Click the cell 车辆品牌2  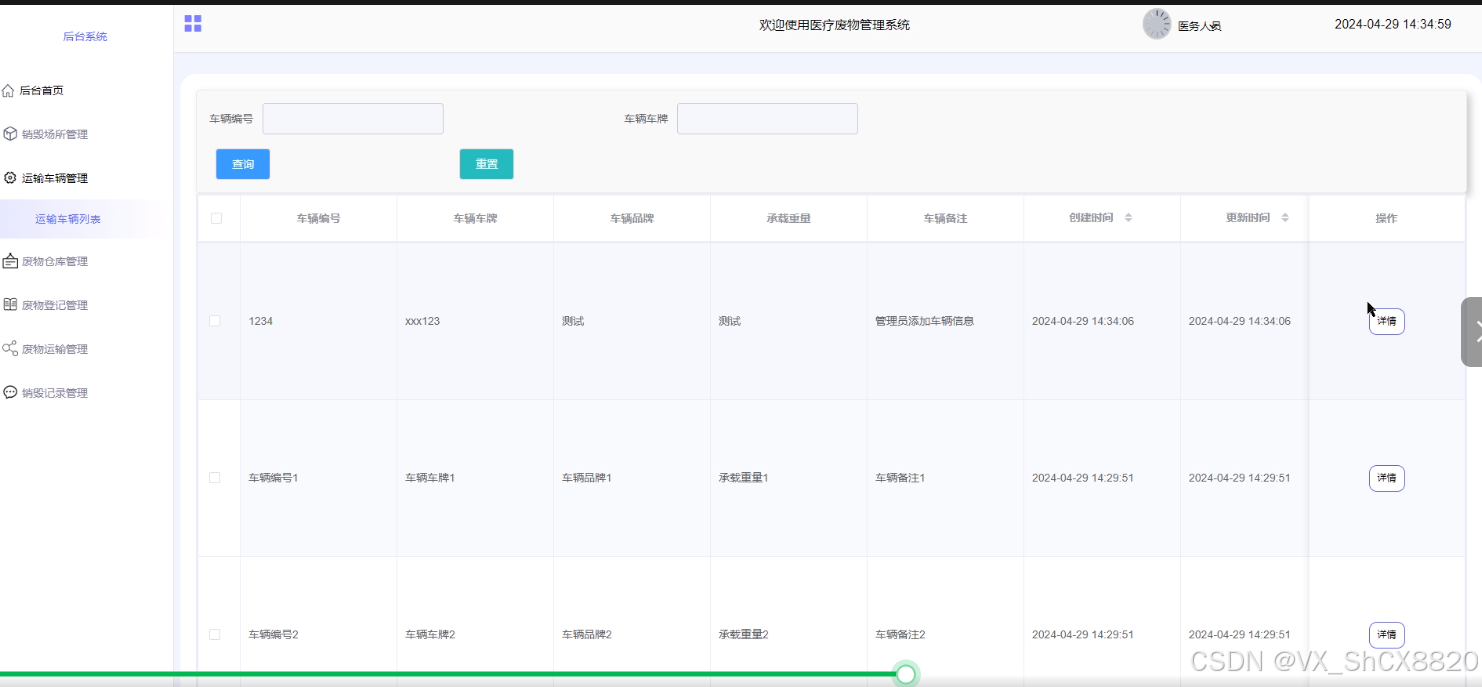[x=587, y=635]
